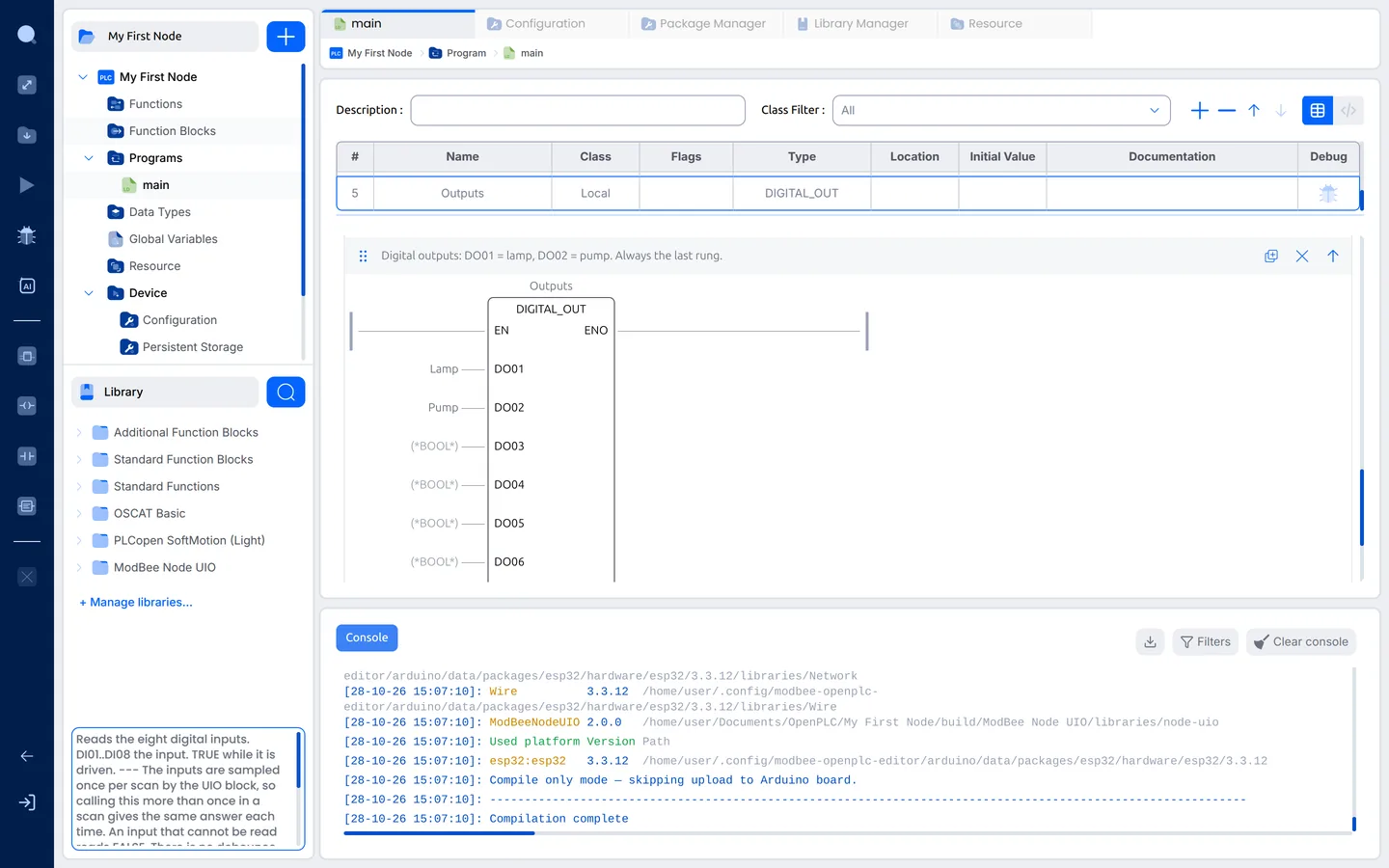Viewport: 1389px width, 868px height.
Task: Search the Library with the blue magnifier button
Action: pyautogui.click(x=286, y=392)
